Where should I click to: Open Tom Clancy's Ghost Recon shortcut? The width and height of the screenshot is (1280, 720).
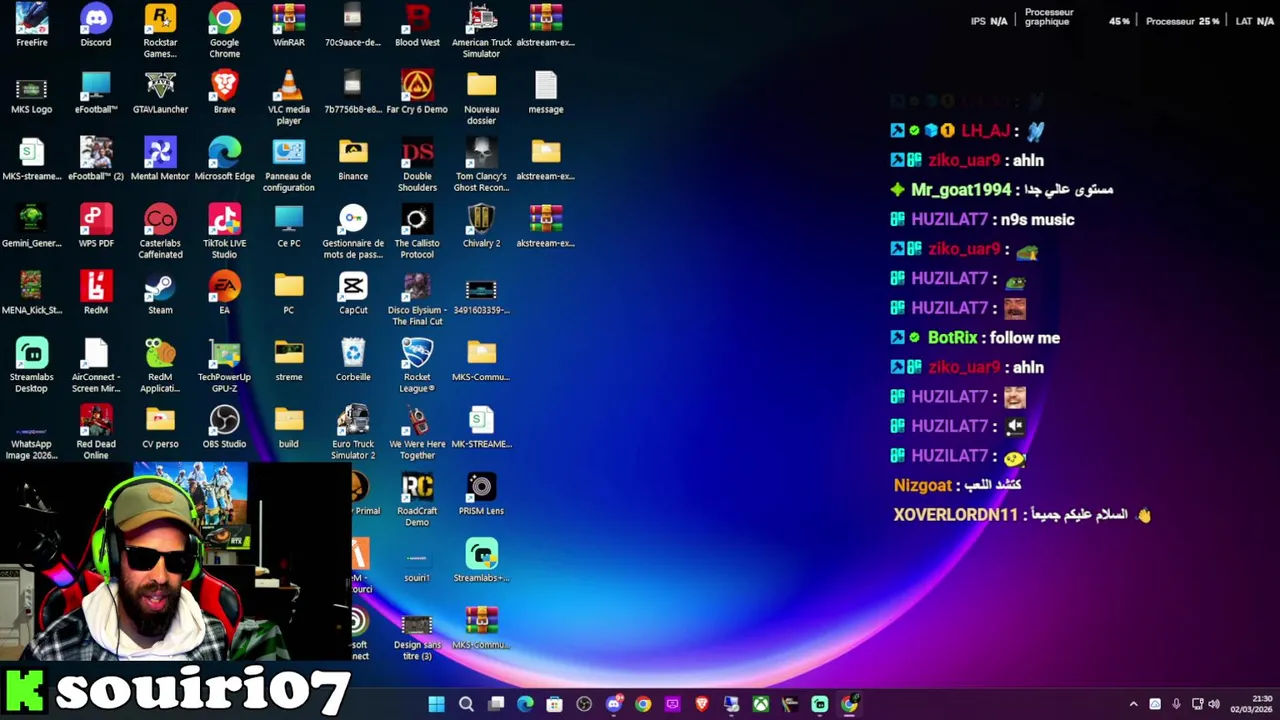pos(481,165)
